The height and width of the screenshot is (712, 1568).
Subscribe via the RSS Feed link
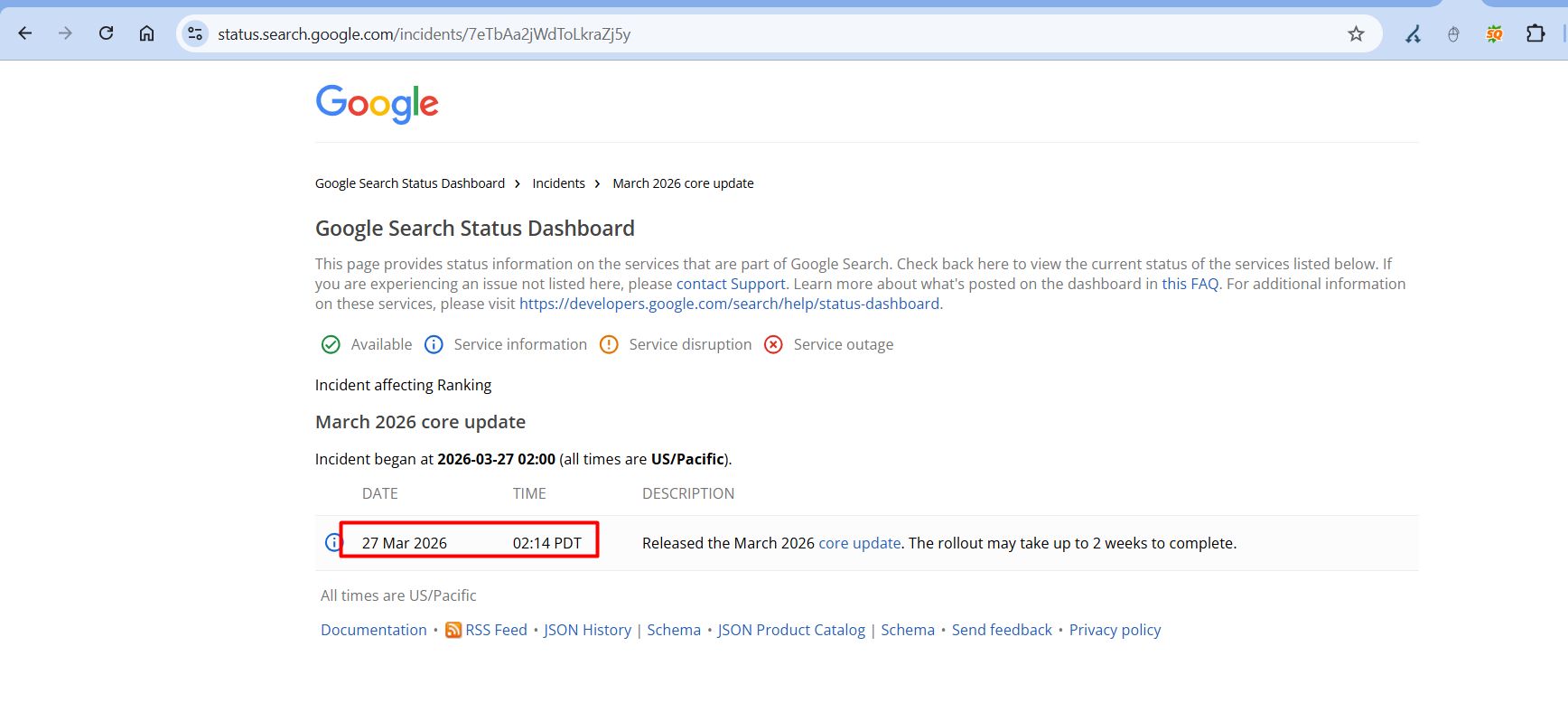pyautogui.click(x=496, y=630)
